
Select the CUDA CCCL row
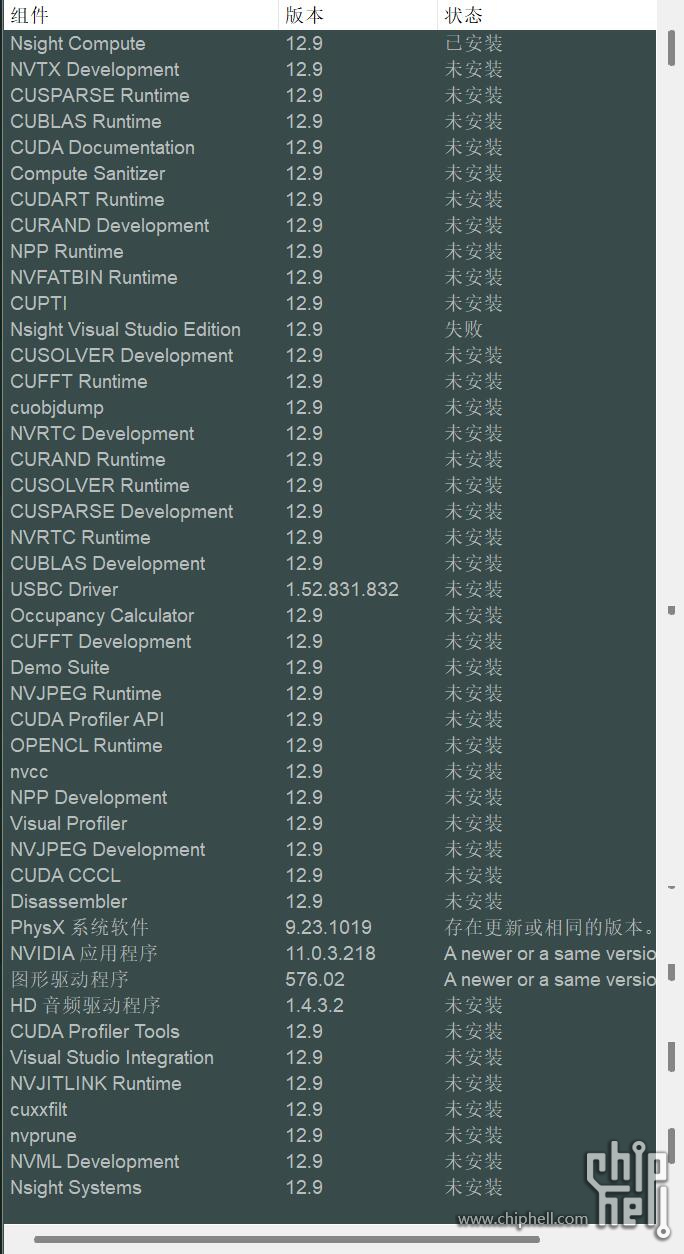coord(330,876)
